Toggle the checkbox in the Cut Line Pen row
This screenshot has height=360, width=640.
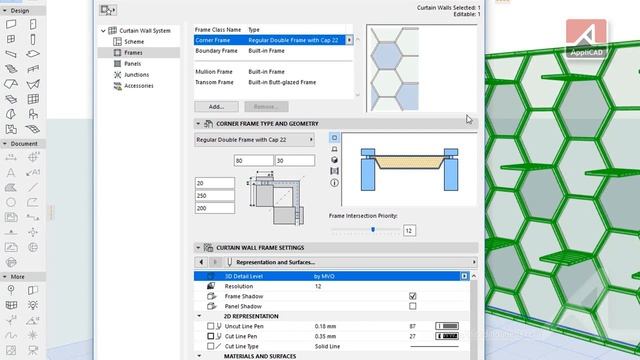click(210, 336)
